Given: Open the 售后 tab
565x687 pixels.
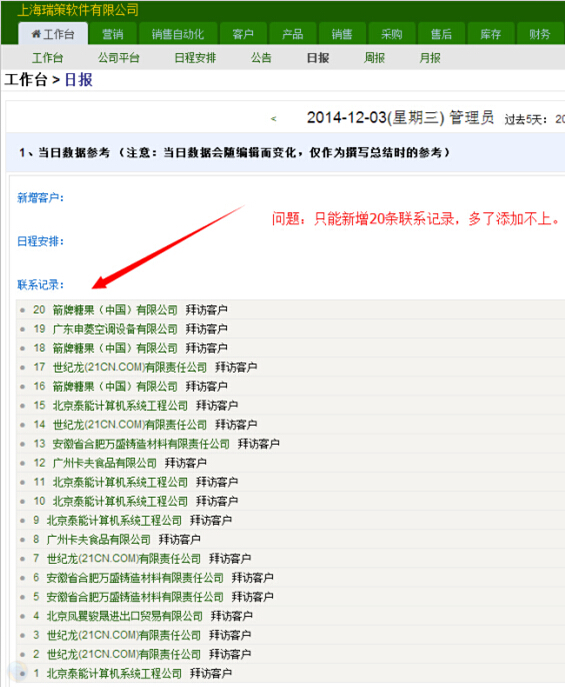Looking at the screenshot, I should point(441,34).
